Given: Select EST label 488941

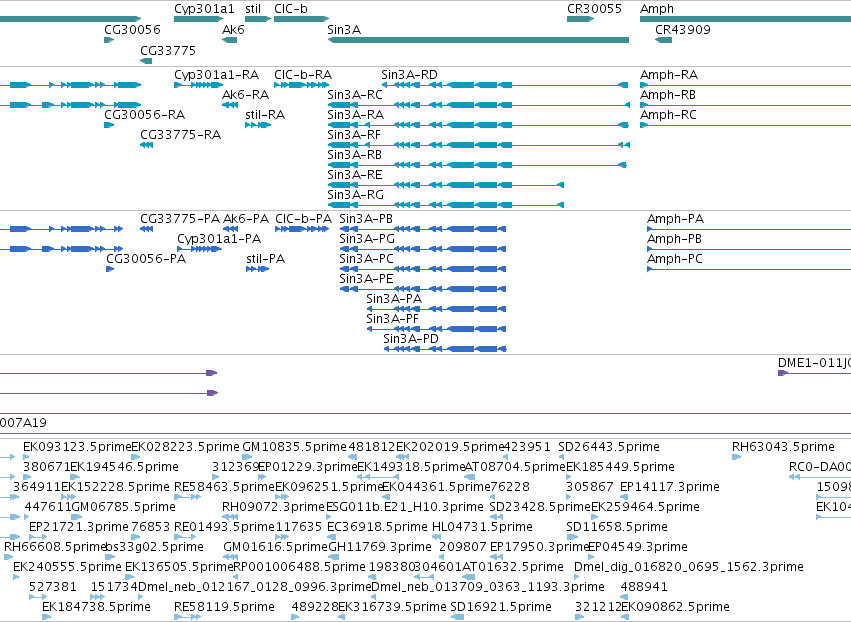Looking at the screenshot, I should pos(644,587).
